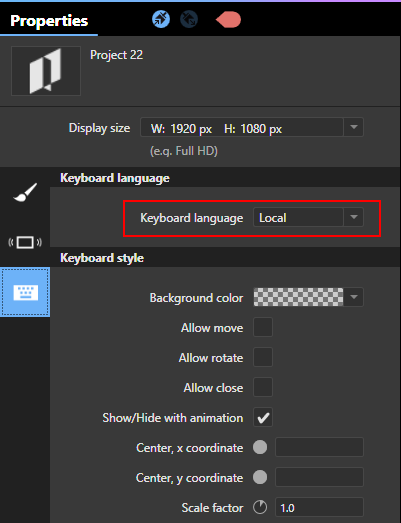Click the Scale factor dial icon
The width and height of the screenshot is (401, 523).
point(260,507)
